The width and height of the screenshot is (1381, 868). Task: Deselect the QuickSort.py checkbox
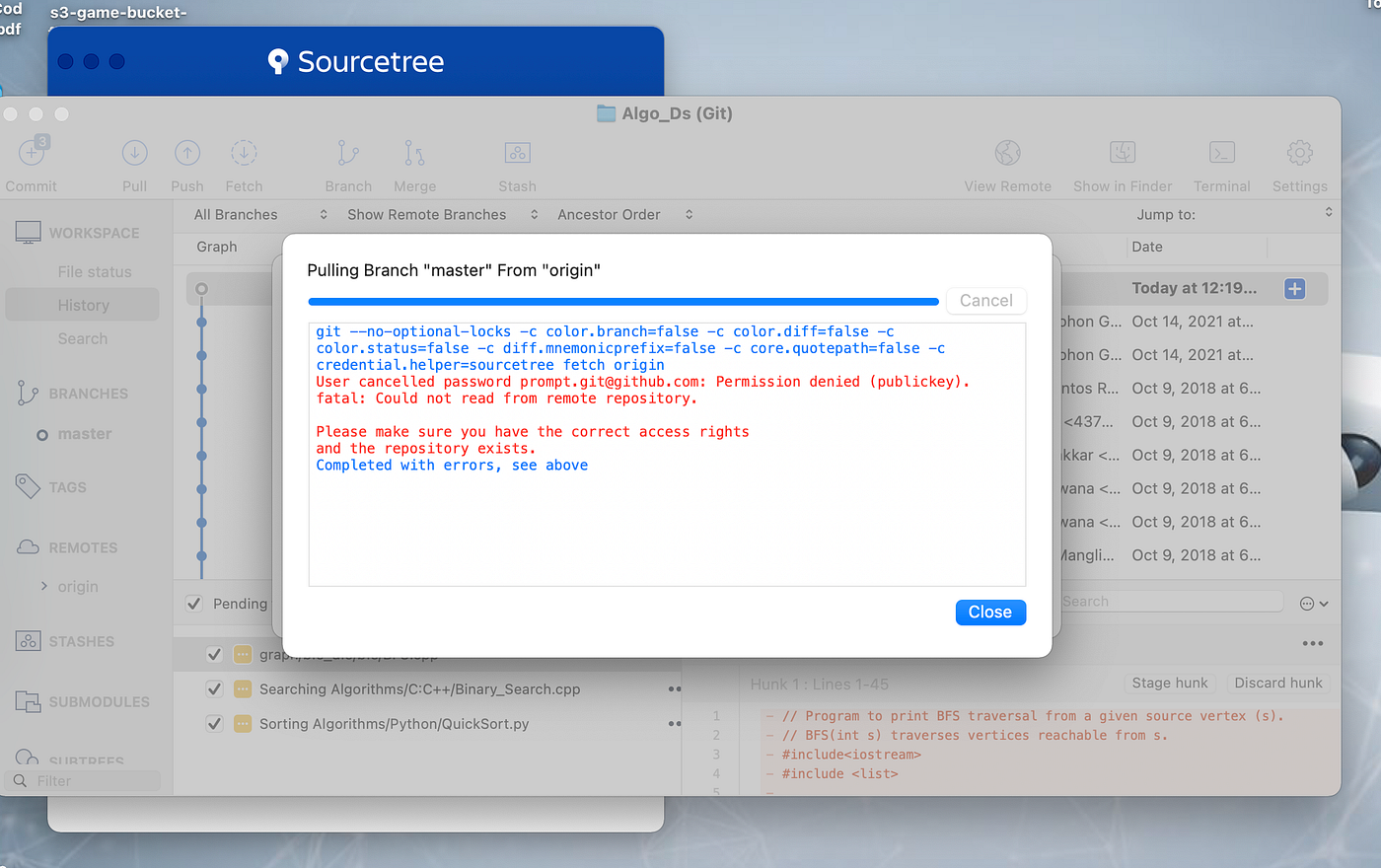click(x=214, y=723)
